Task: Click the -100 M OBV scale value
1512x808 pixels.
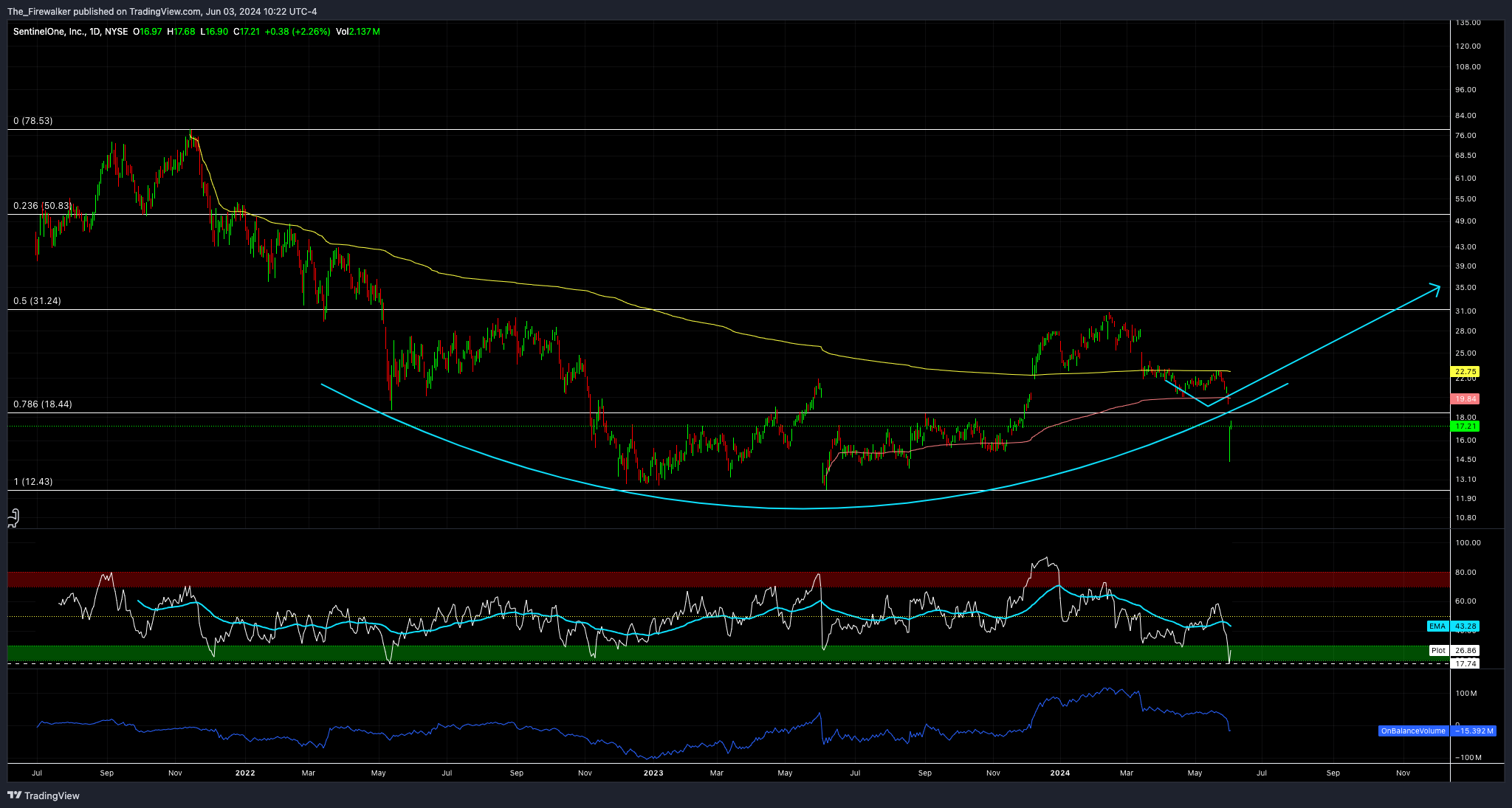Action: [x=1468, y=758]
